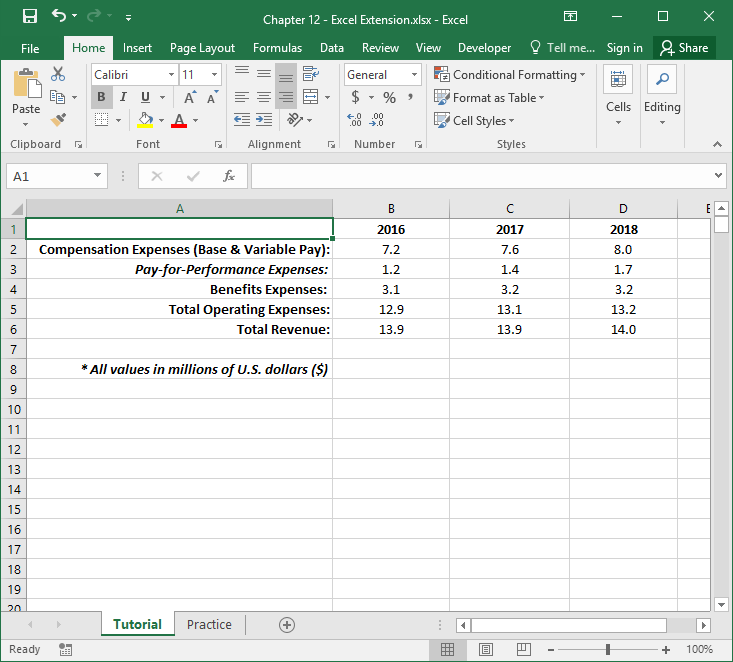Open the Formulas ribbon tab

pyautogui.click(x=277, y=48)
